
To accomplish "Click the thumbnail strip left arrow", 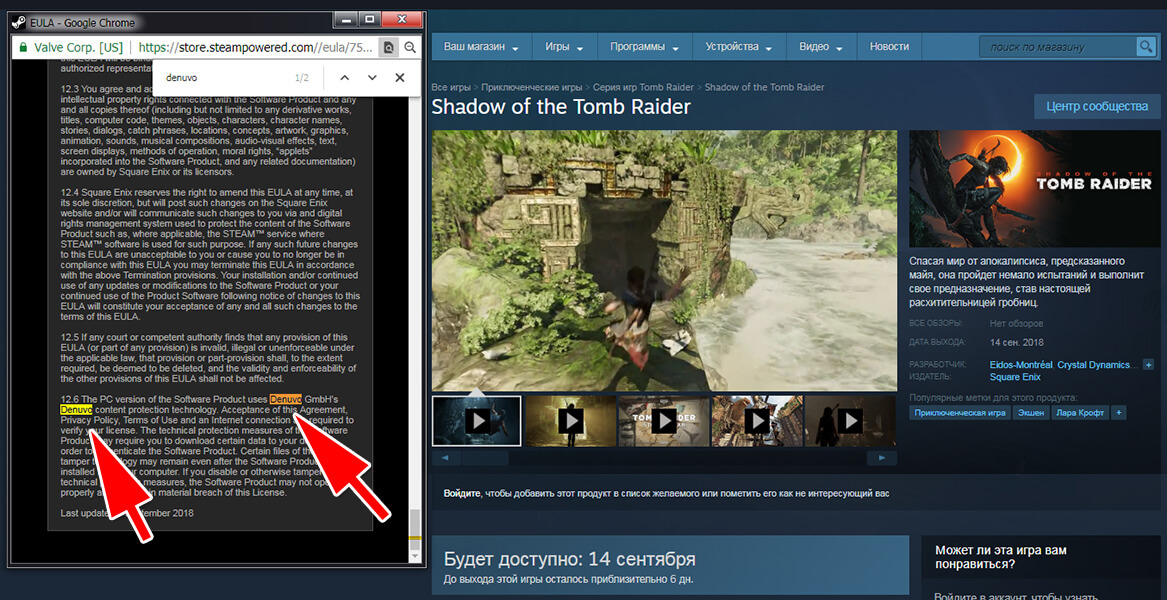I will (446, 458).
